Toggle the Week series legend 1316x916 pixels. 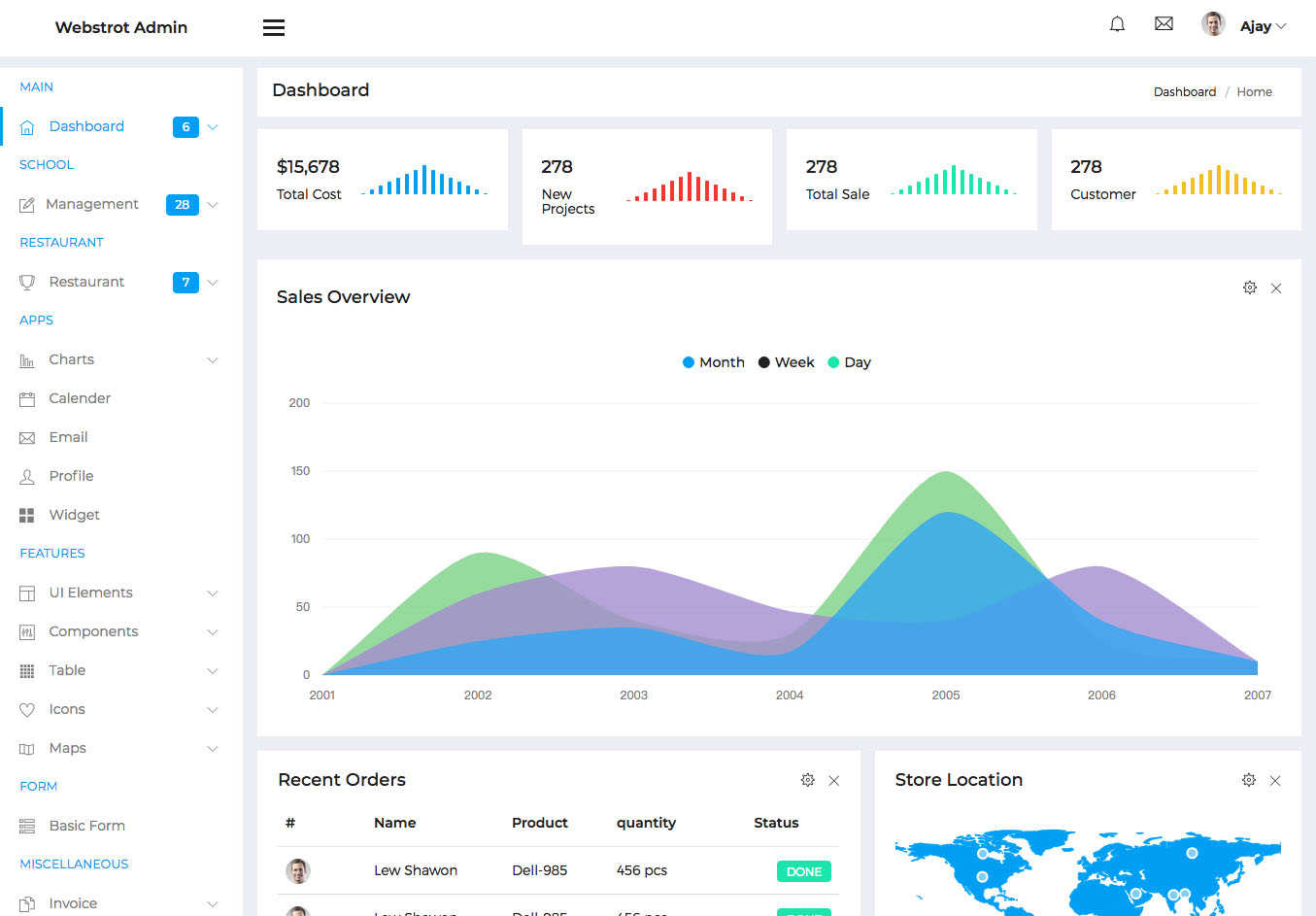(x=786, y=362)
